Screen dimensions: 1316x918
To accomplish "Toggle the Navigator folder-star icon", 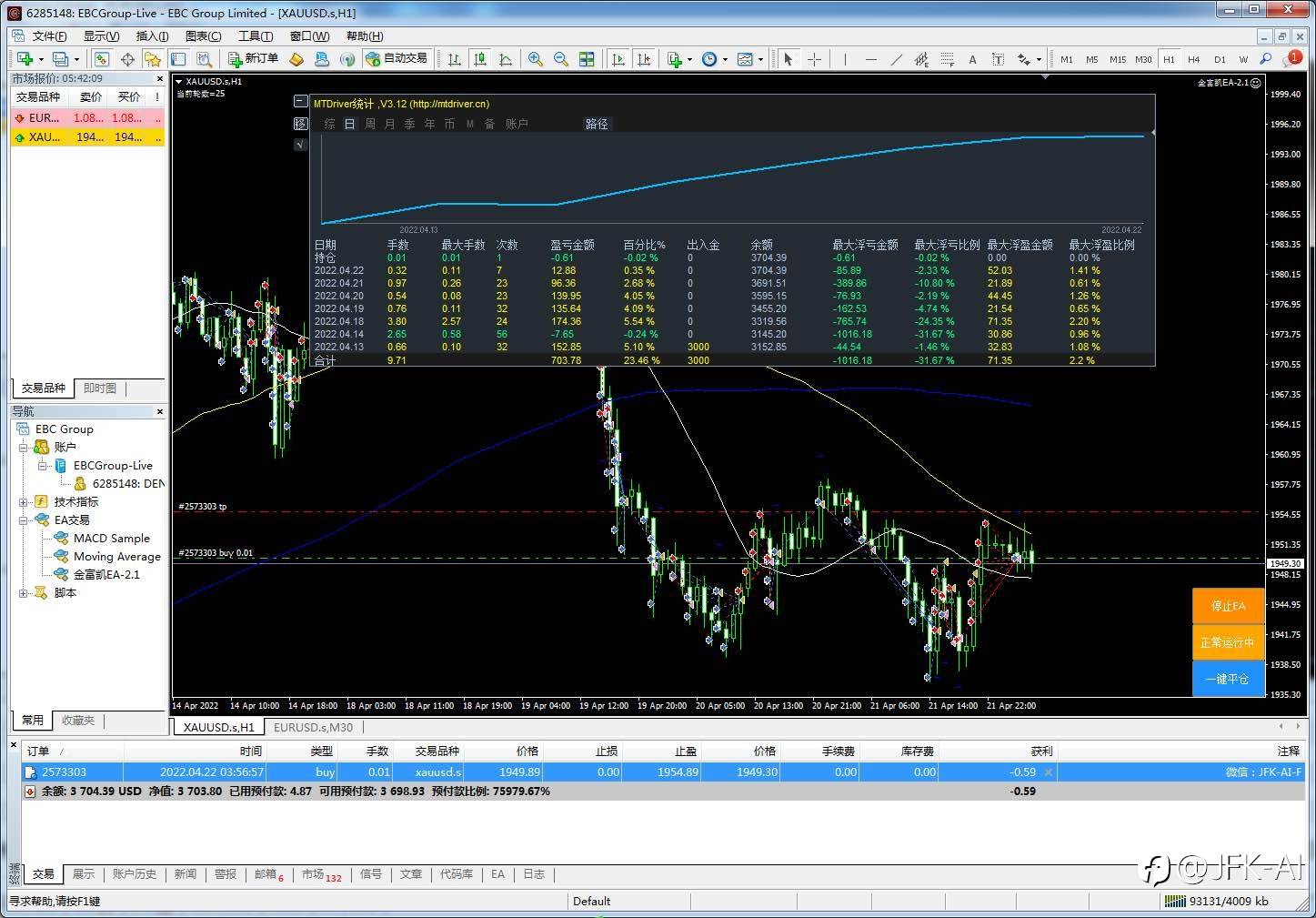I will [153, 59].
